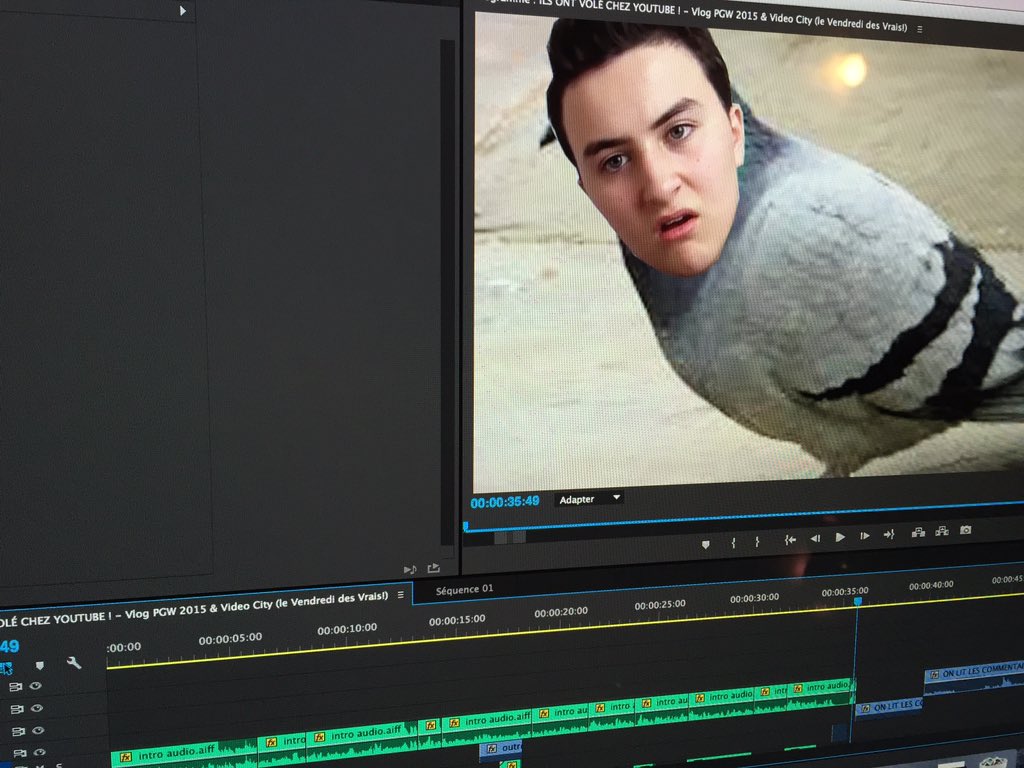Jump to the Out point with Go to Out
This screenshot has width=1024, height=768.
889,534
